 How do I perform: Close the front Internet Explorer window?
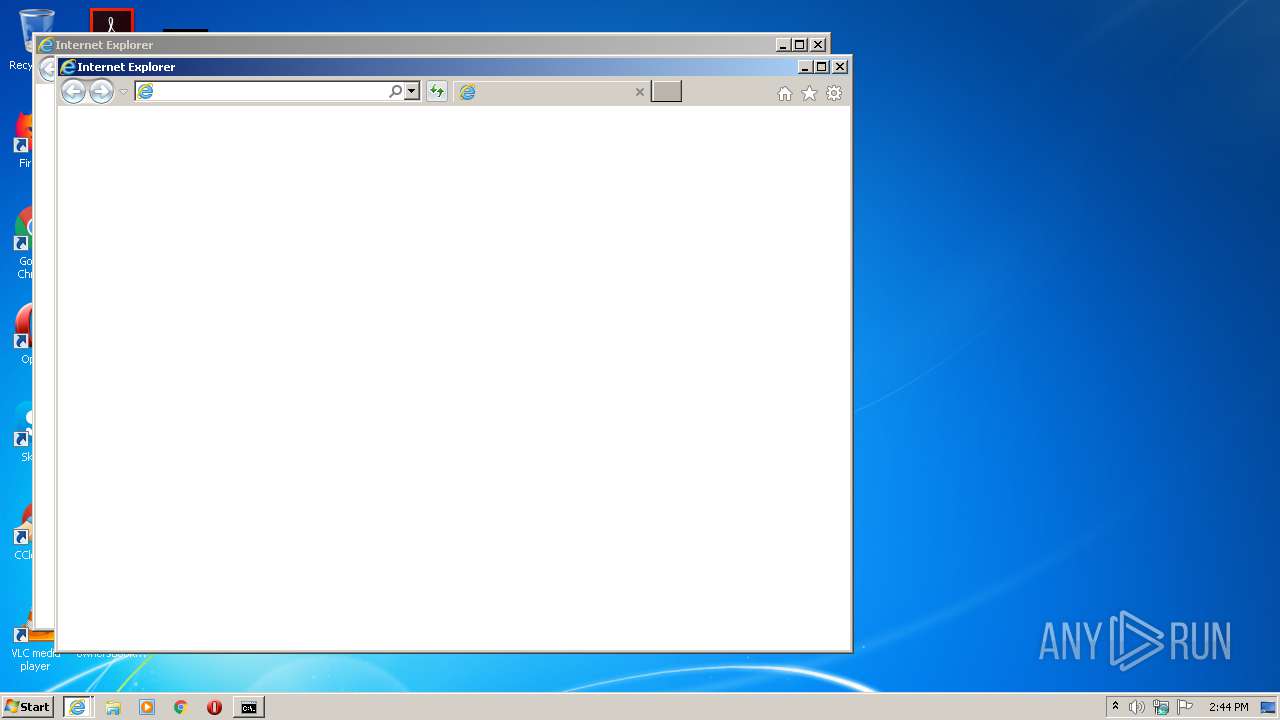840,67
